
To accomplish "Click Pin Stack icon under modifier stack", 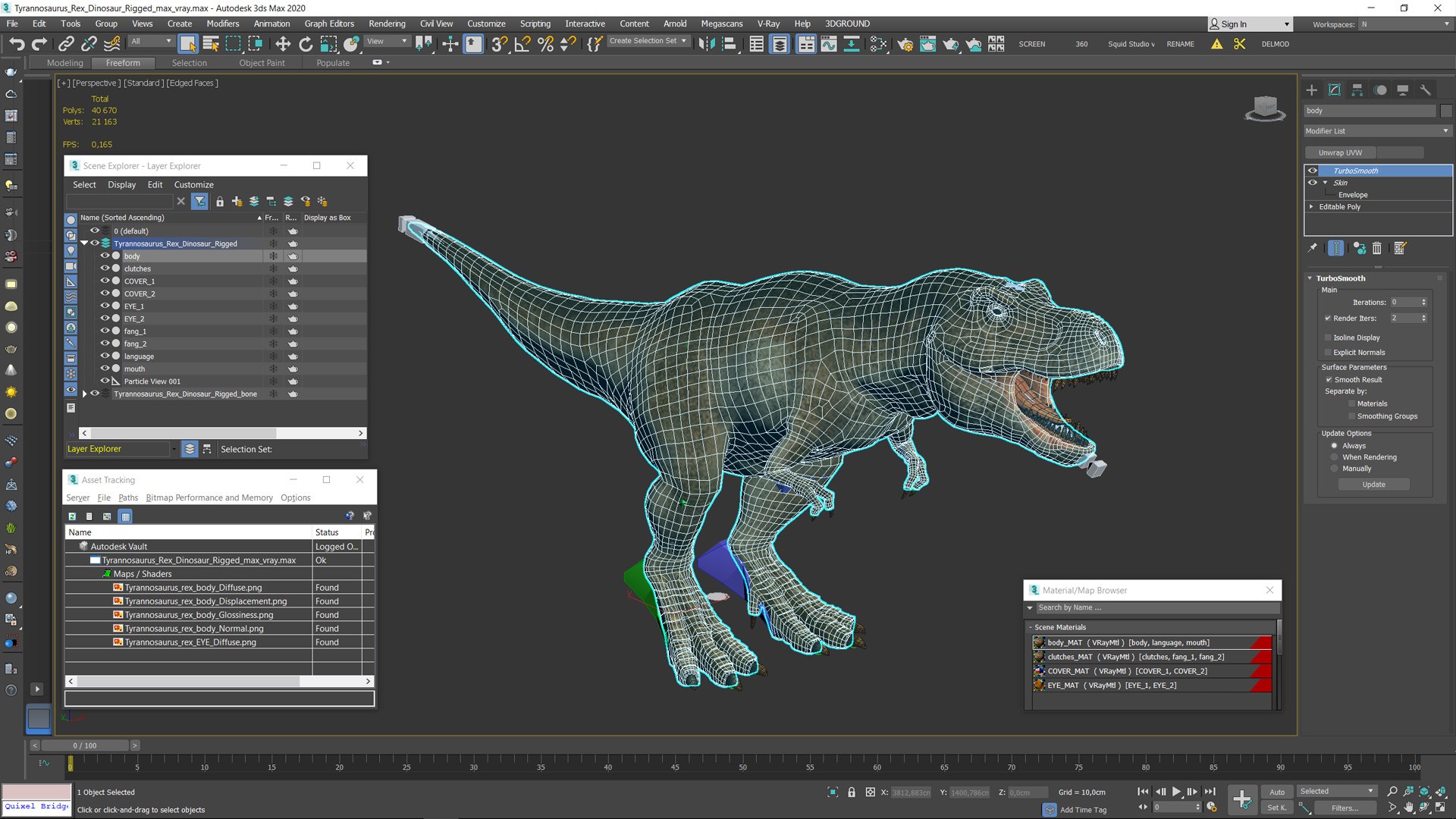I will [x=1313, y=248].
